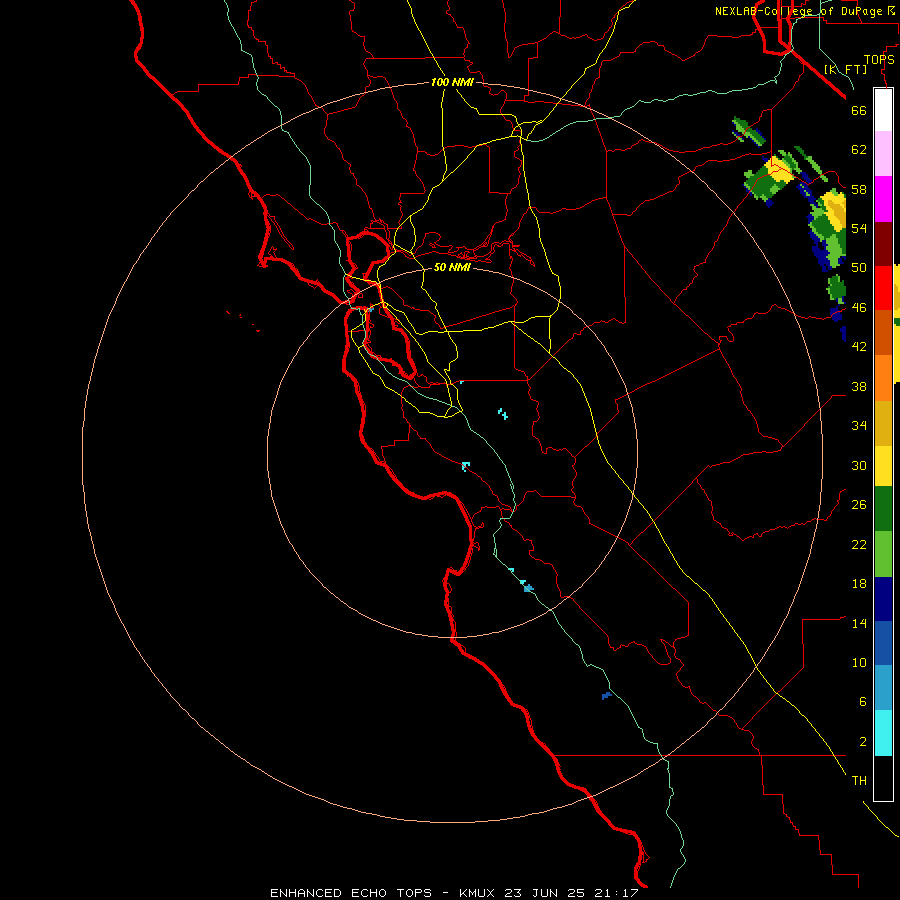Select the KMUX station identifier

476,893
